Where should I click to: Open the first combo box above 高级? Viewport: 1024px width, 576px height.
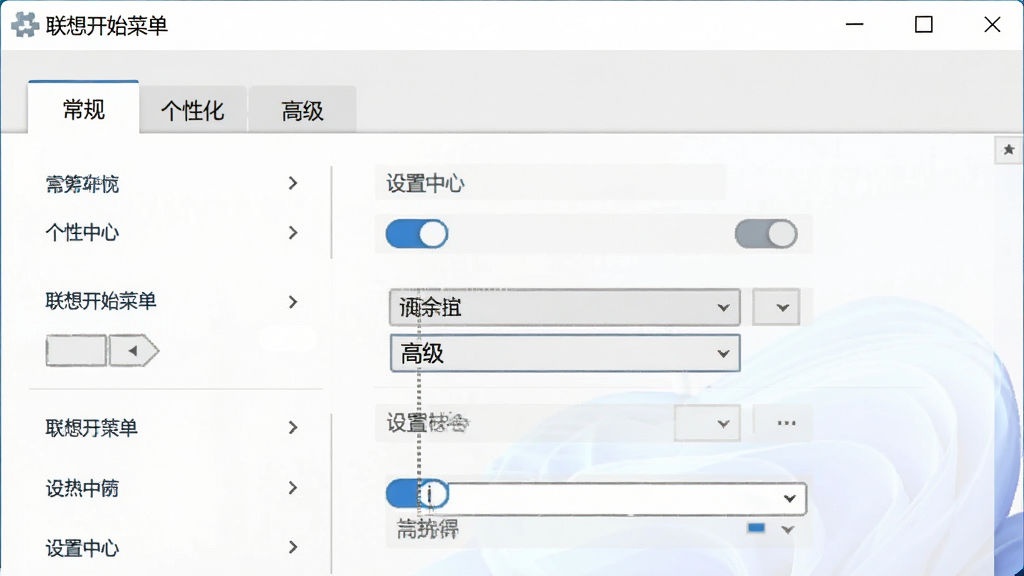[565, 307]
